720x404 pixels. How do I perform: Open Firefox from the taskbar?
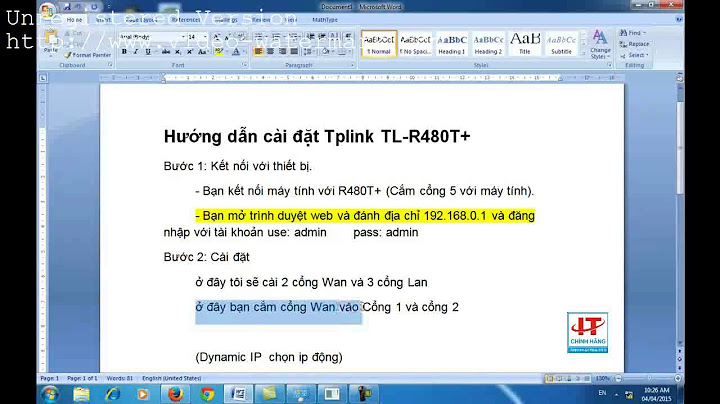tap(175, 394)
